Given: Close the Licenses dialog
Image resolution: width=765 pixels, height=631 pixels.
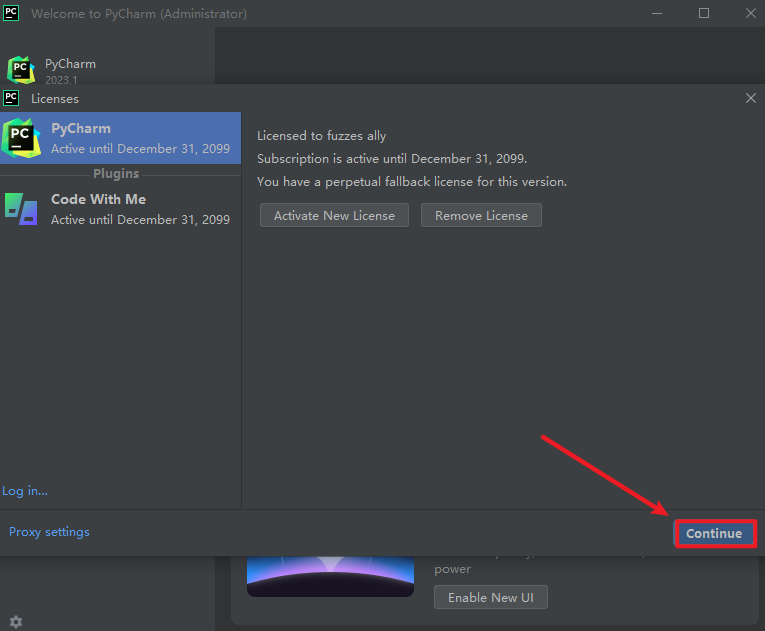Looking at the screenshot, I should click(751, 98).
